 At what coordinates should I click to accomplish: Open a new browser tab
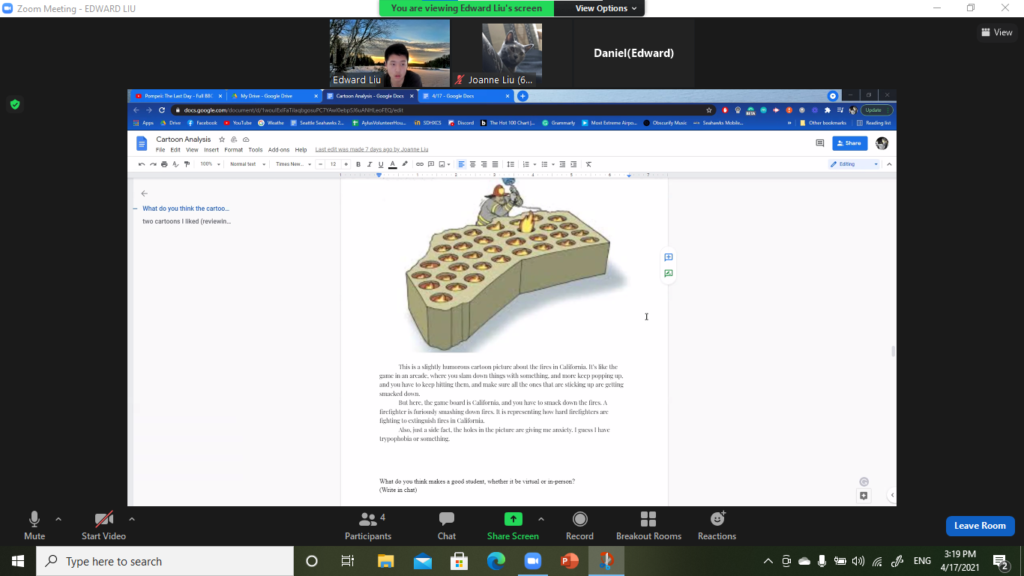(x=522, y=96)
